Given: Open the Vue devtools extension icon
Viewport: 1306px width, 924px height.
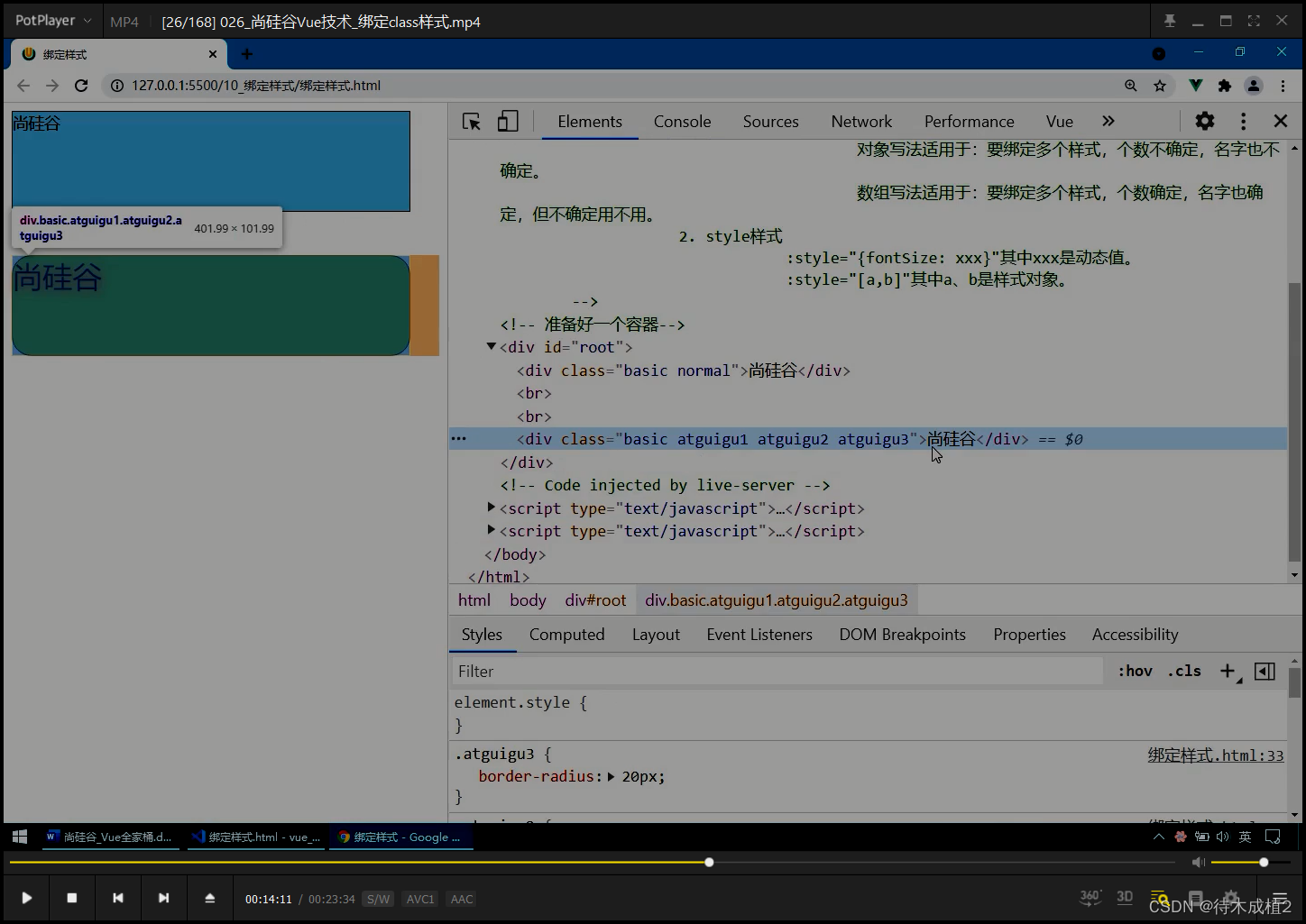Looking at the screenshot, I should [x=1195, y=86].
